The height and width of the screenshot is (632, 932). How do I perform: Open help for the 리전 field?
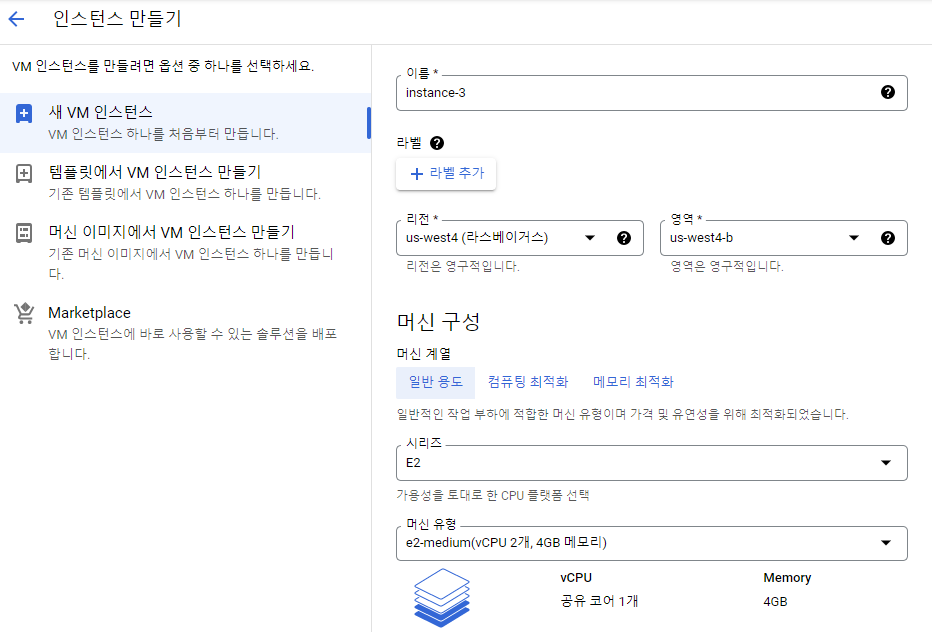(x=624, y=238)
